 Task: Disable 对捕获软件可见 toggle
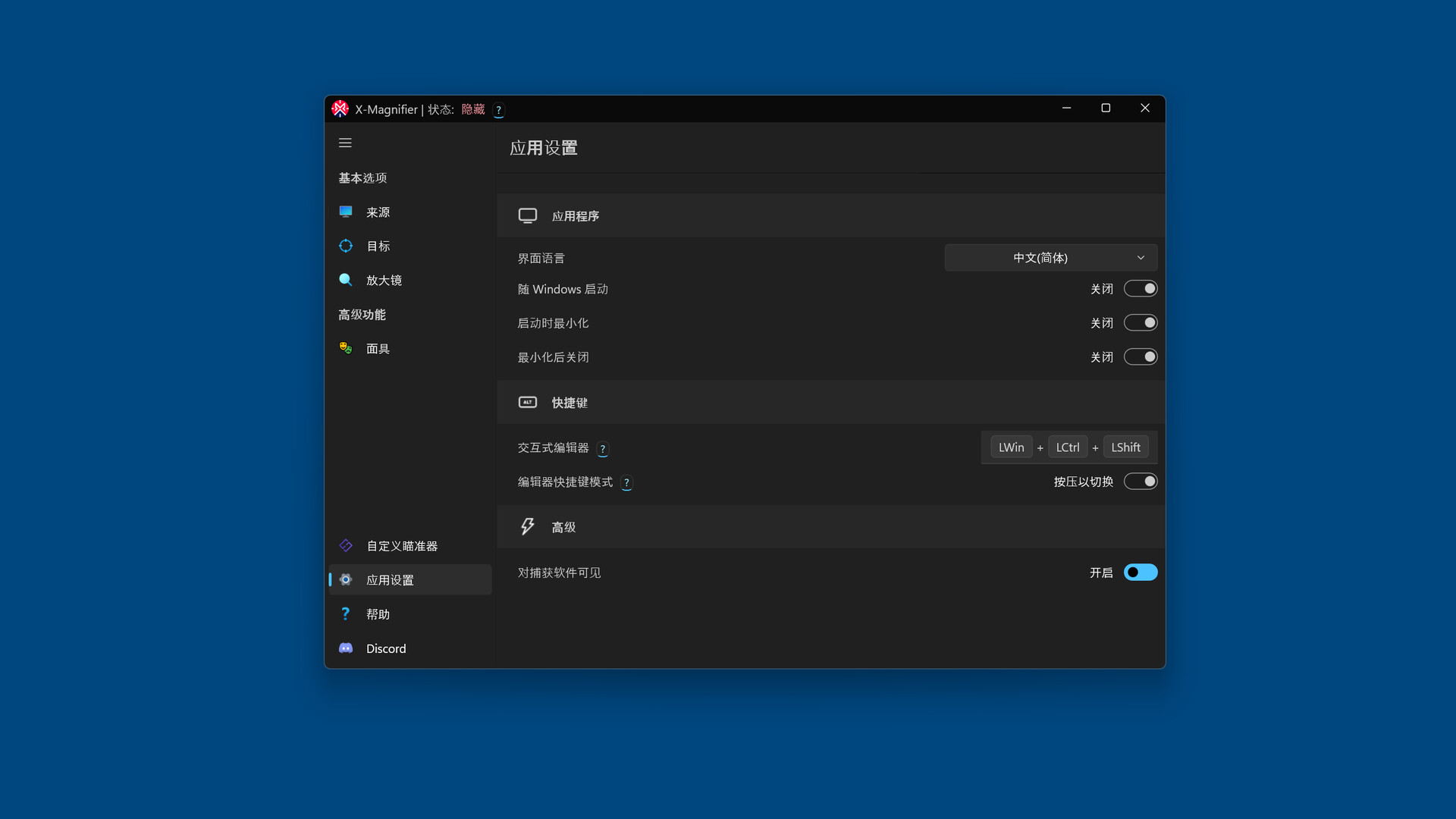(1140, 573)
